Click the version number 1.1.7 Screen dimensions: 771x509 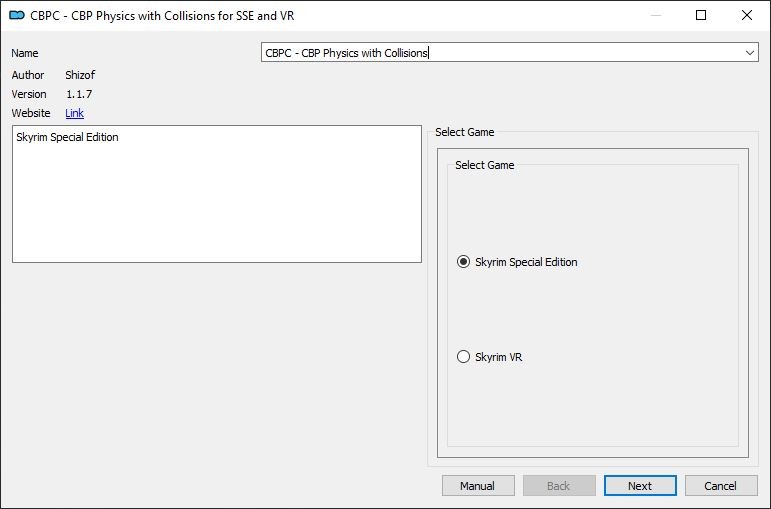(x=79, y=94)
